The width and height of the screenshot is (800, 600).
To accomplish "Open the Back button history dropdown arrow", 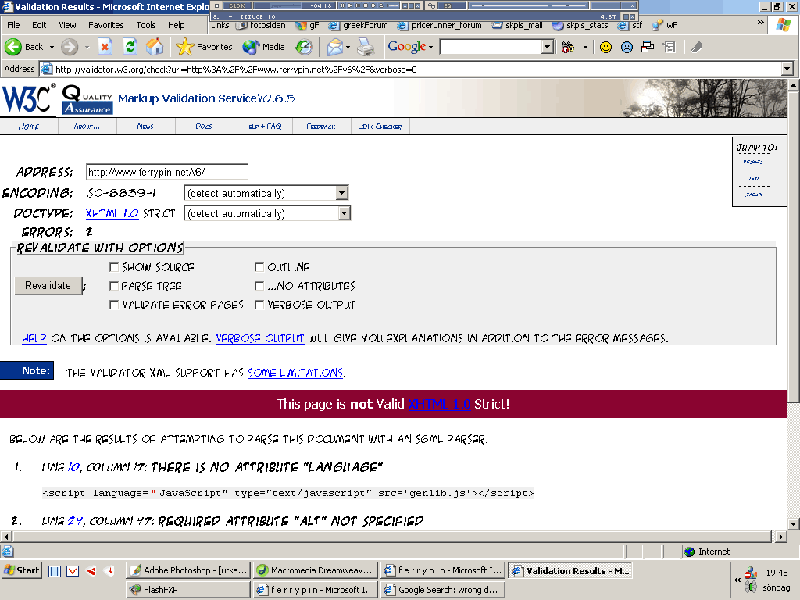I will click(x=52, y=47).
